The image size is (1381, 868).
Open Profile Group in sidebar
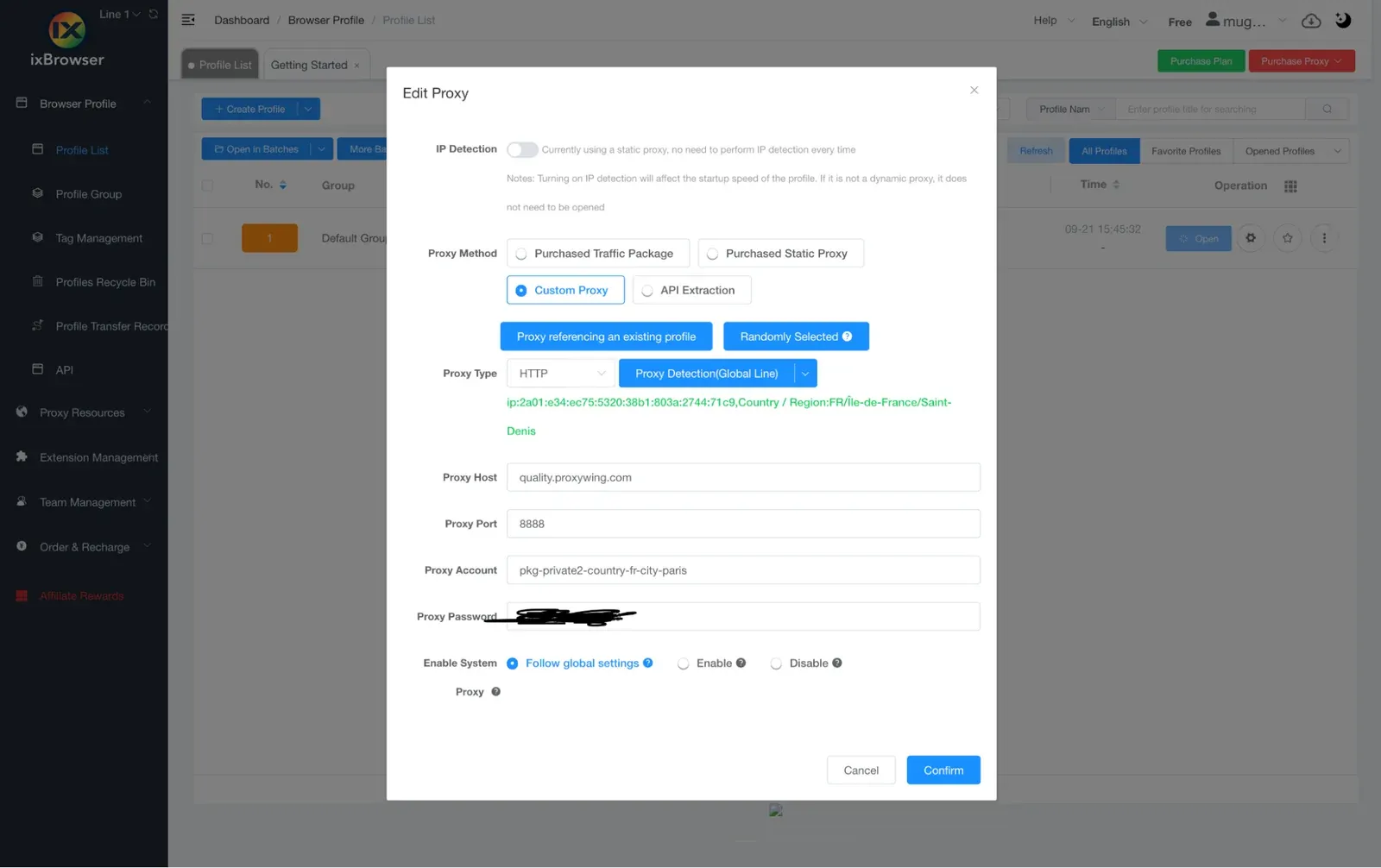(88, 194)
